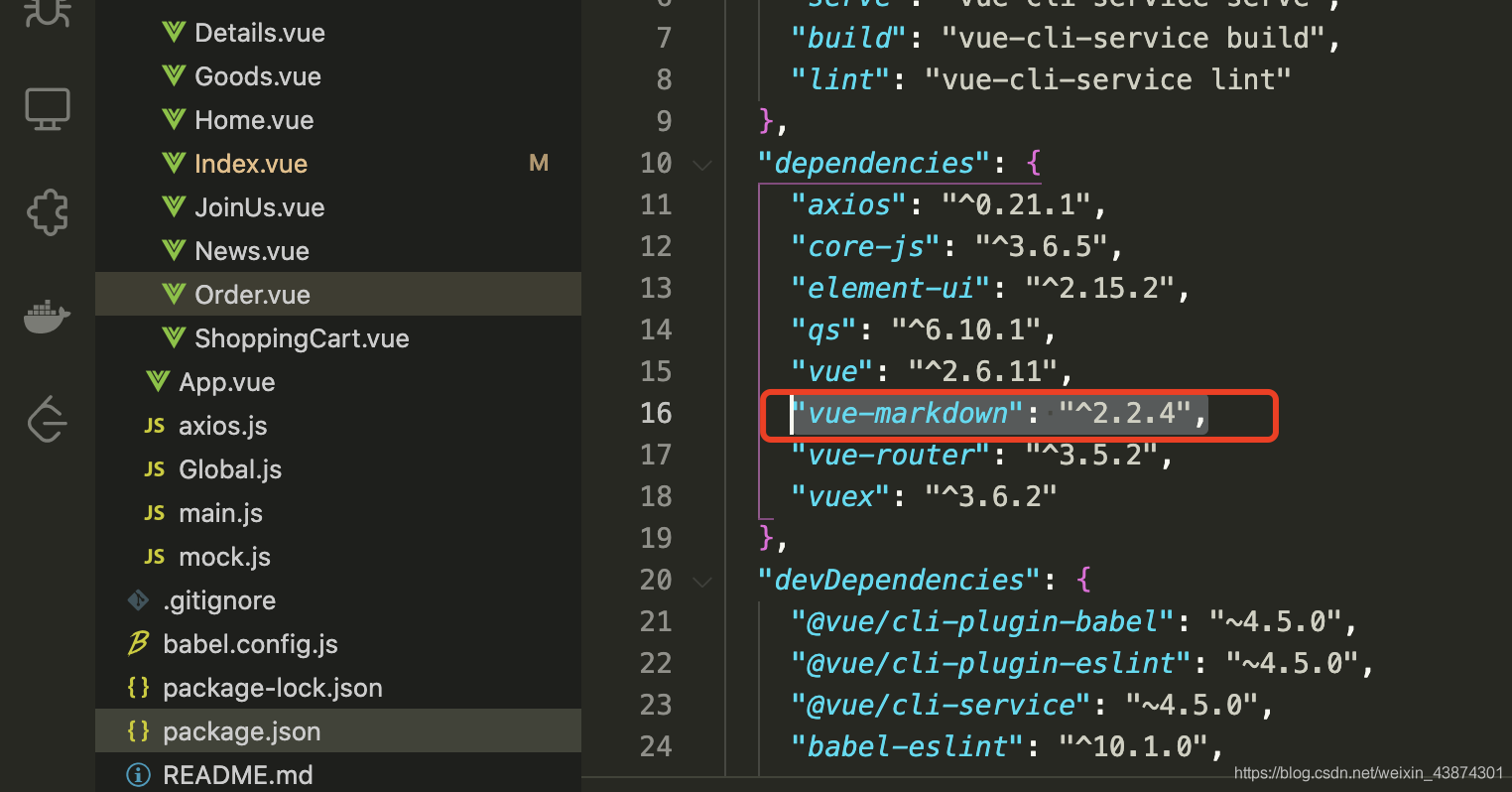Click the "core-js" dependency key
Screen dimensions: 1512x792
(865, 246)
